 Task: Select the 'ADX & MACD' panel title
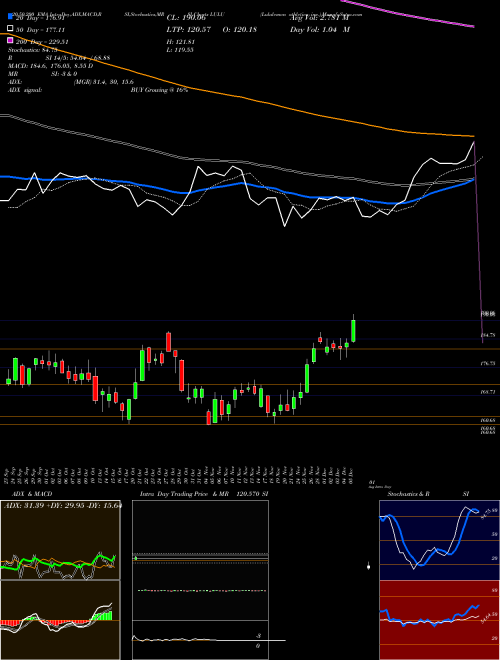(x=32, y=494)
